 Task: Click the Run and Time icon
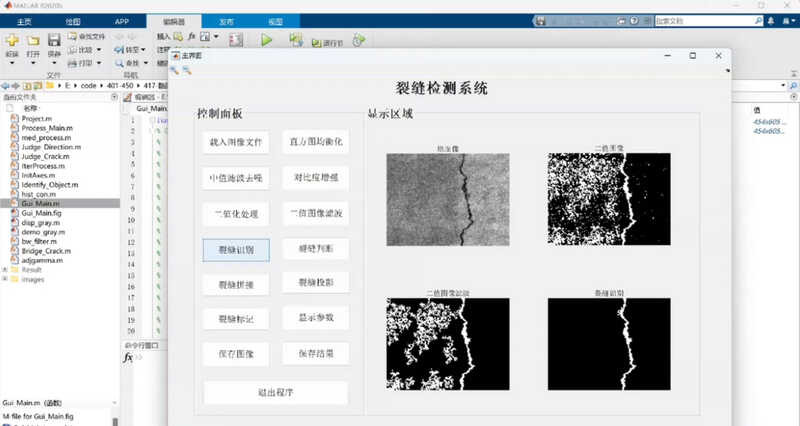pos(358,40)
